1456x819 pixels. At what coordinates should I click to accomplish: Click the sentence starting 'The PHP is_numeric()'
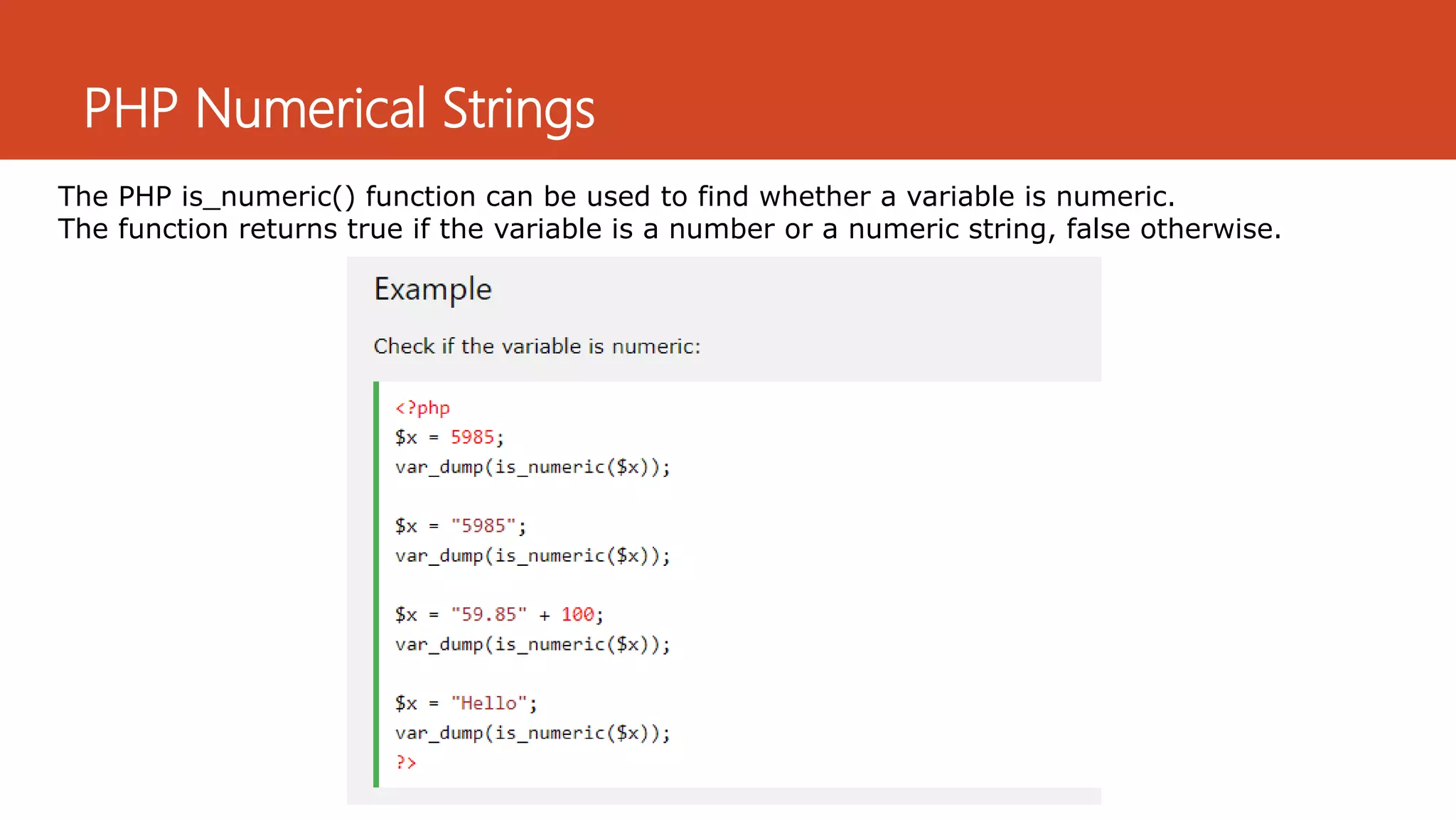pyautogui.click(x=616, y=197)
